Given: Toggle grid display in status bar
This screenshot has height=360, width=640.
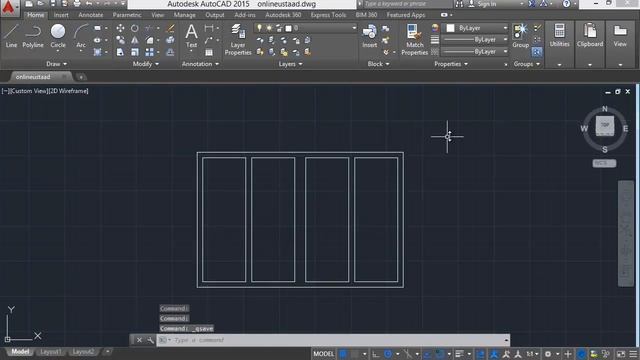Looking at the screenshot, I should [343, 354].
